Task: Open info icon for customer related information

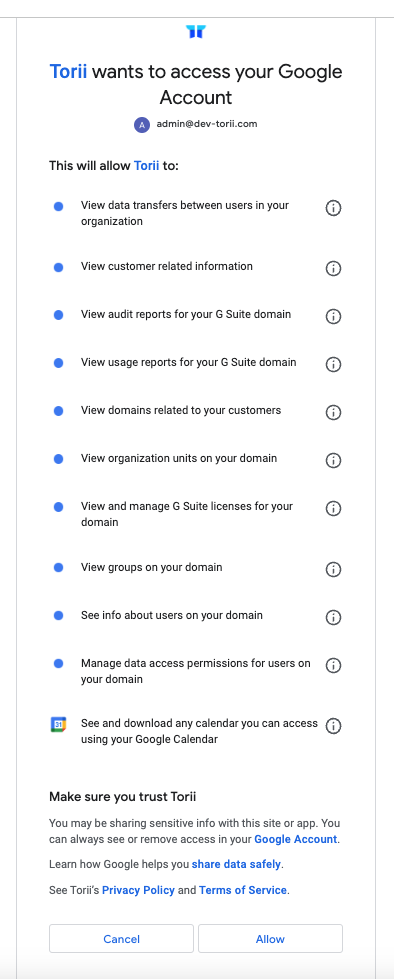Action: point(333,268)
